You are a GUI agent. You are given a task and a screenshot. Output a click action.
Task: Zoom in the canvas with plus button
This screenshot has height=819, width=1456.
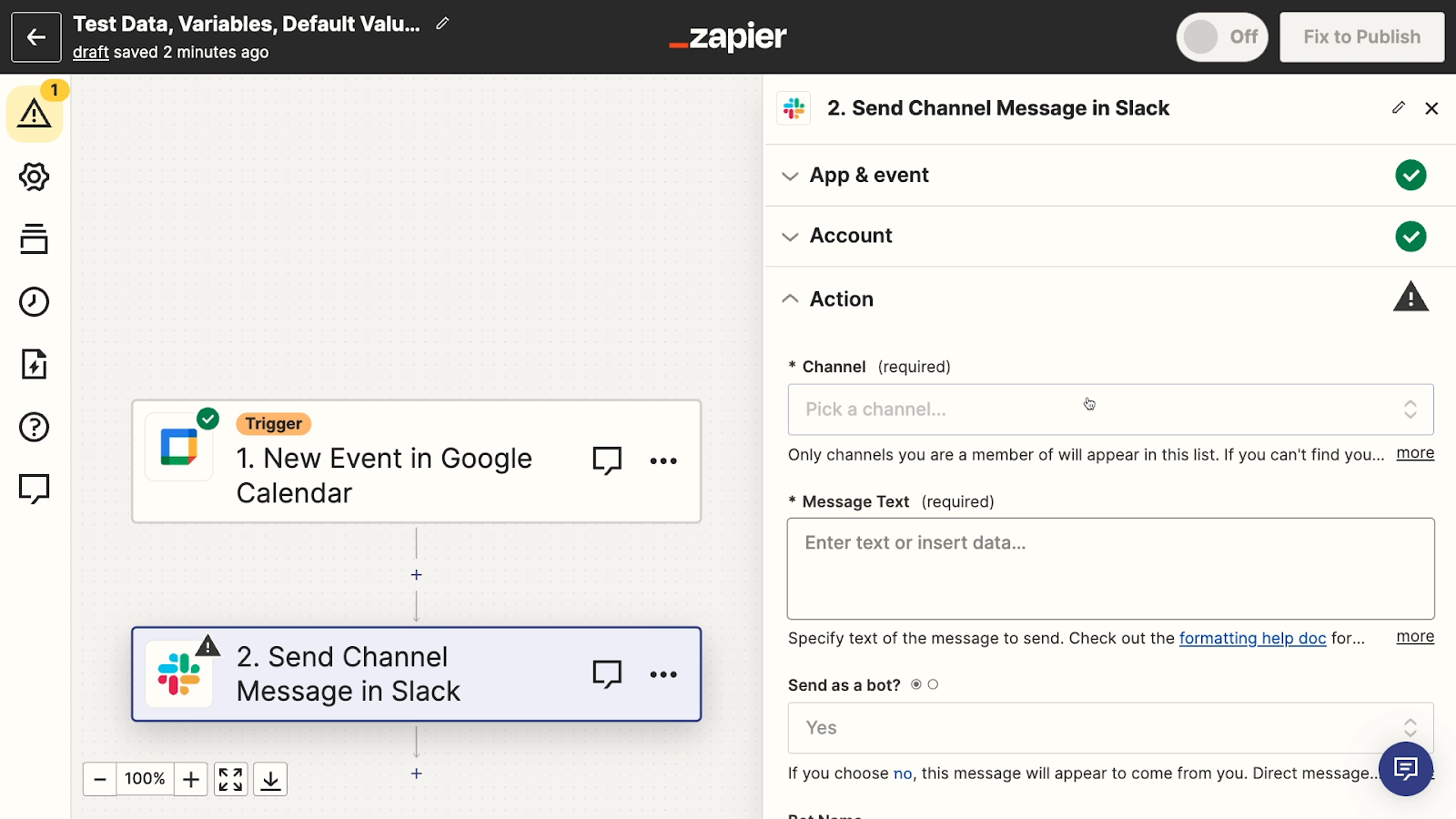191,779
